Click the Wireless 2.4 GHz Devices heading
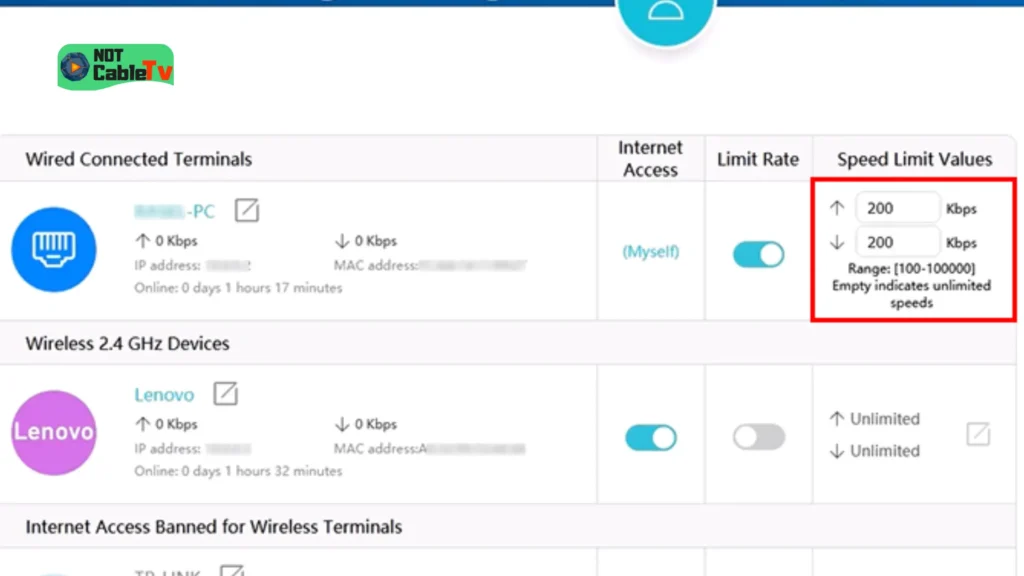1024x576 pixels. pyautogui.click(x=127, y=343)
